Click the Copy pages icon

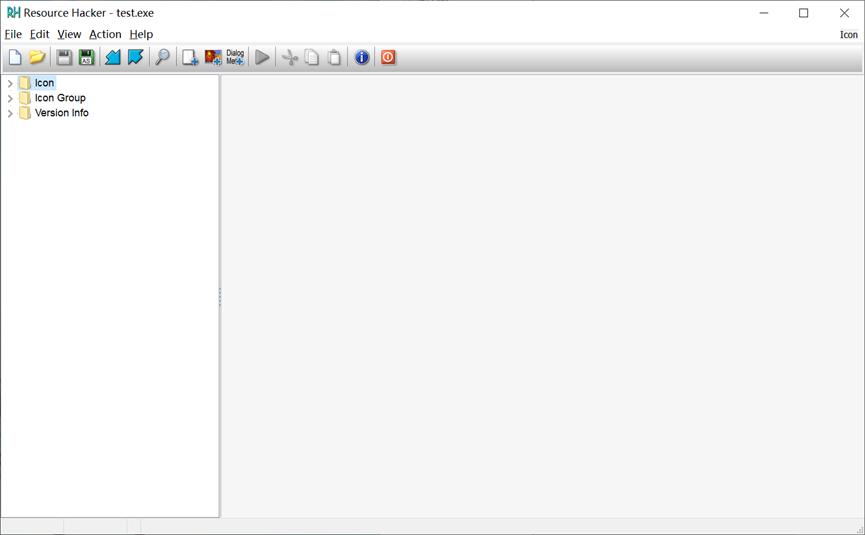coord(312,57)
